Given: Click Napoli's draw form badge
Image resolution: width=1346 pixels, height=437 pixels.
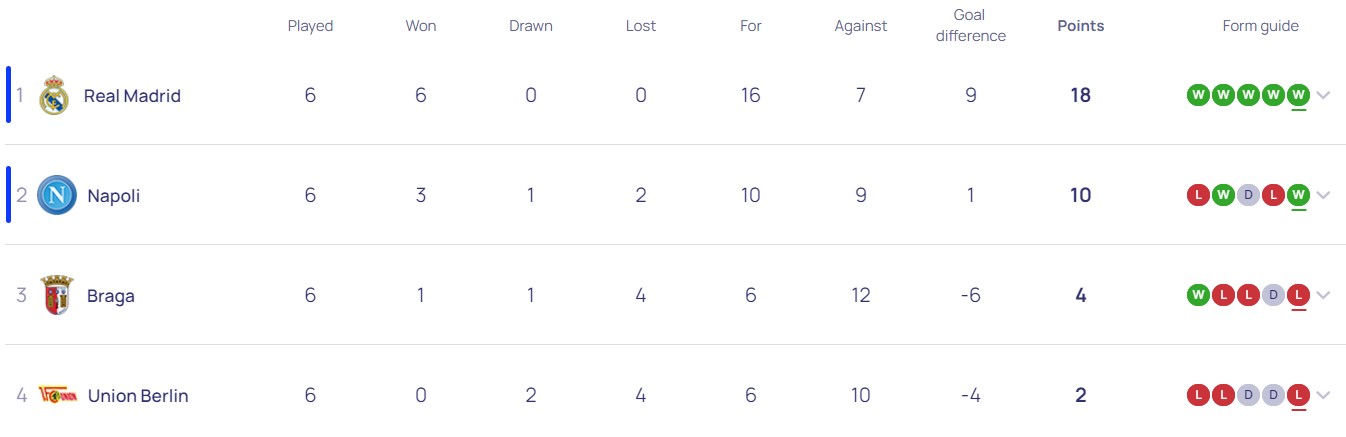Looking at the screenshot, I should 1248,196.
